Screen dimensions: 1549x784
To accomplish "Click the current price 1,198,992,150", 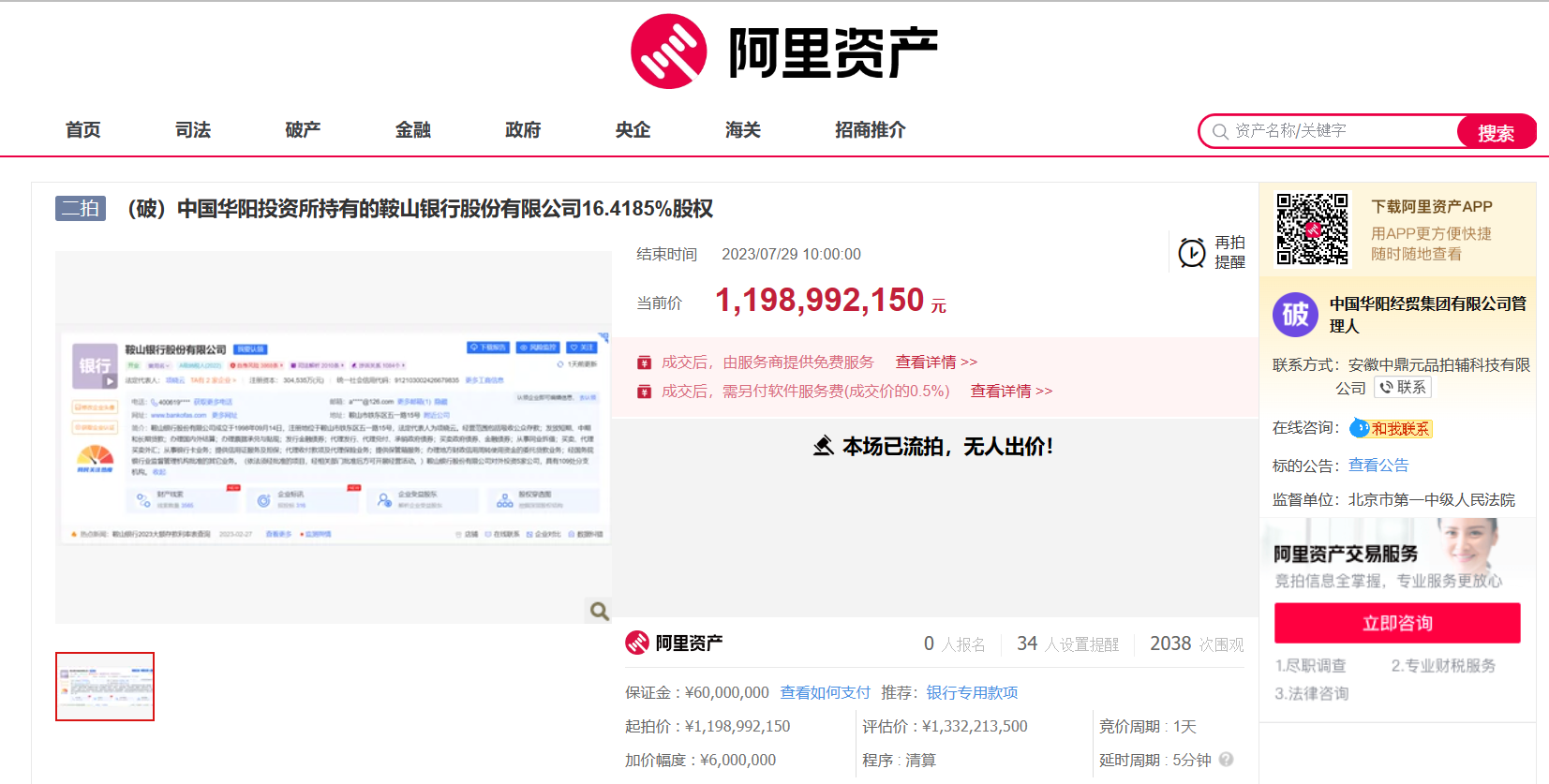I will pyautogui.click(x=820, y=301).
